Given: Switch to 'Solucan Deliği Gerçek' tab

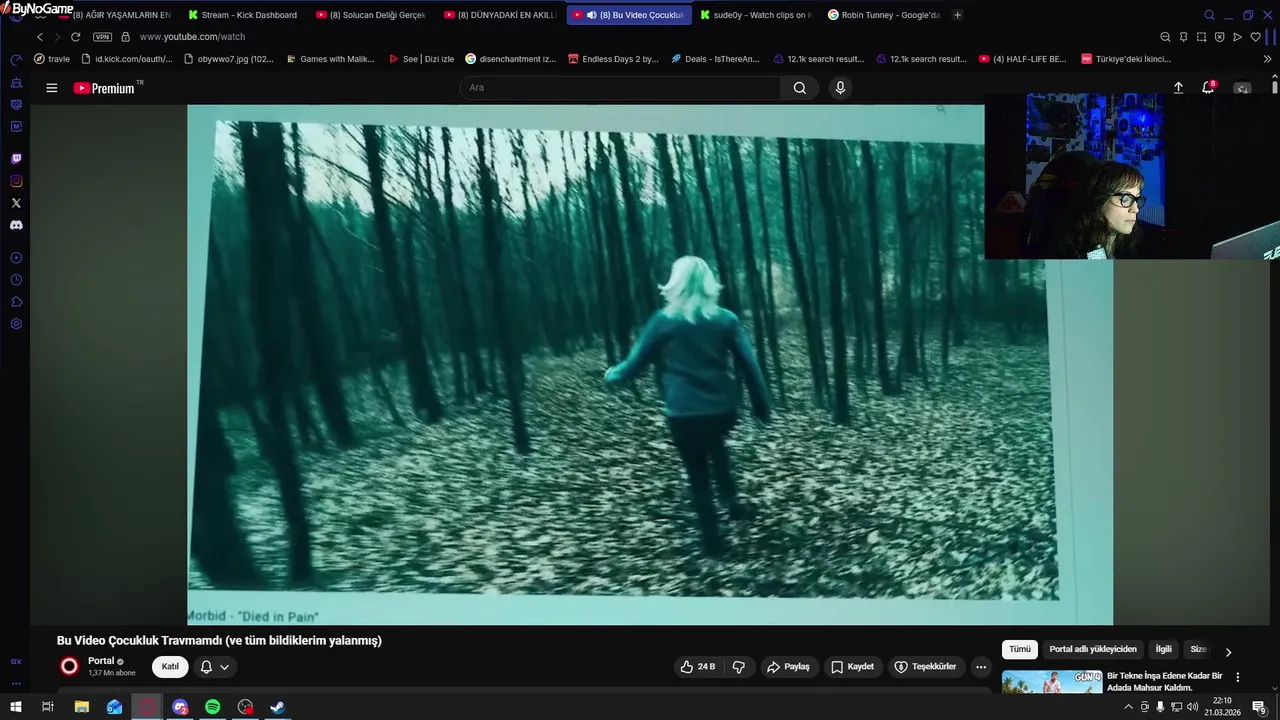Looking at the screenshot, I should click(371, 15).
